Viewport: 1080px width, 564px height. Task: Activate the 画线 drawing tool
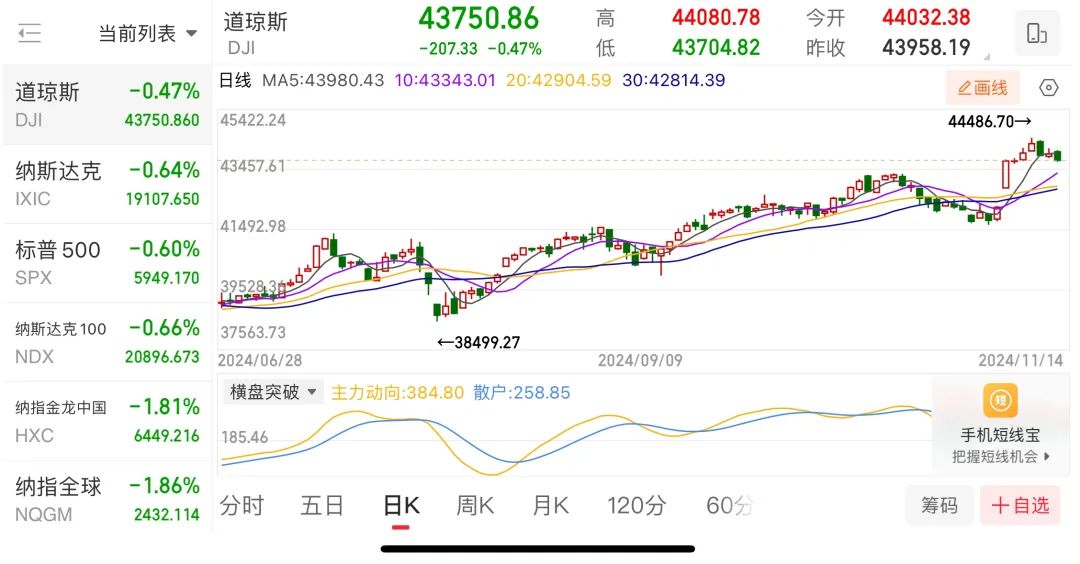(982, 88)
